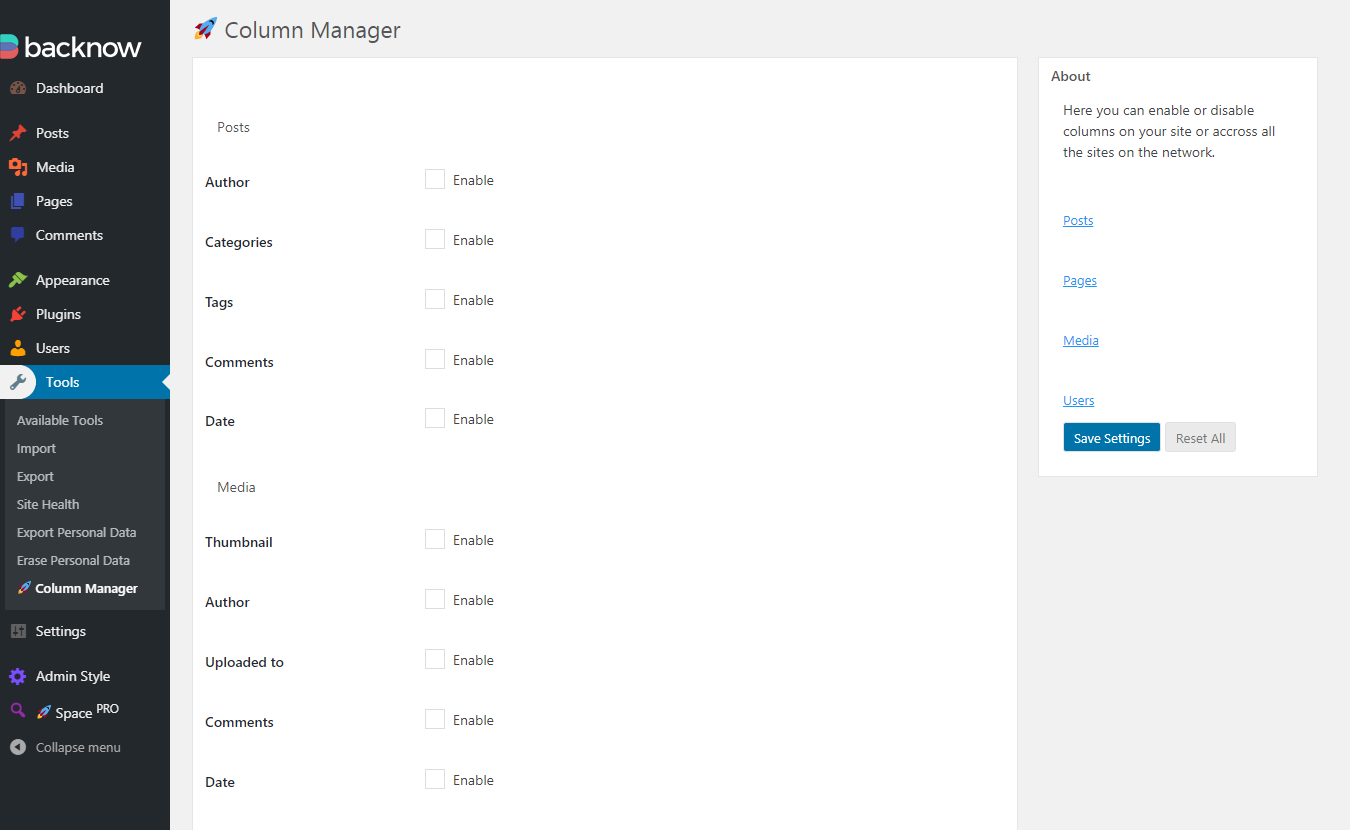The width and height of the screenshot is (1350, 830).
Task: Tick the Tags Enable checkbox
Action: [x=435, y=299]
